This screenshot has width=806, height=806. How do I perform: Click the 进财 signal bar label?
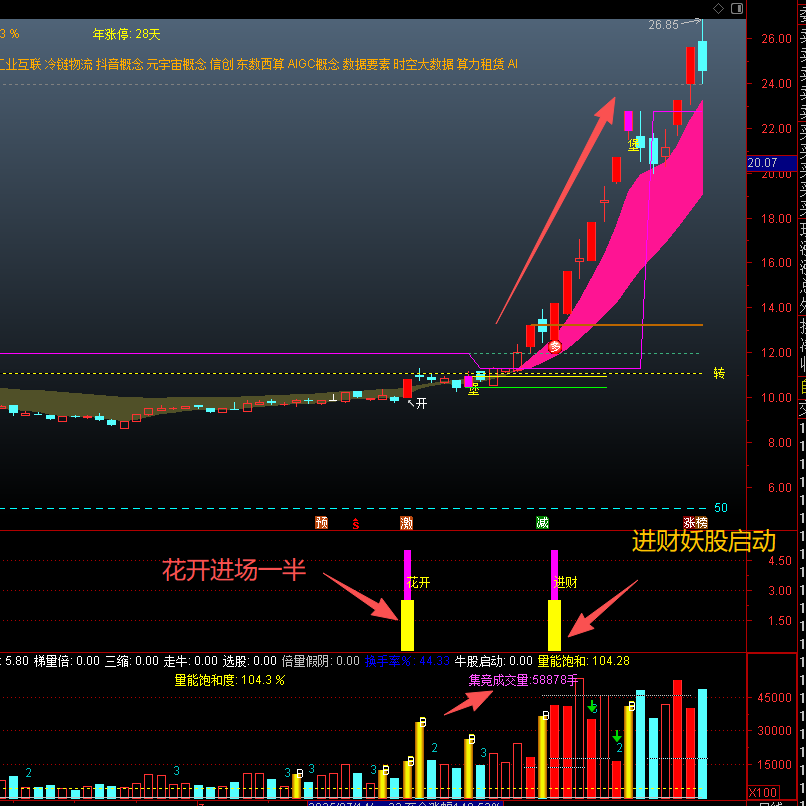pos(565,582)
